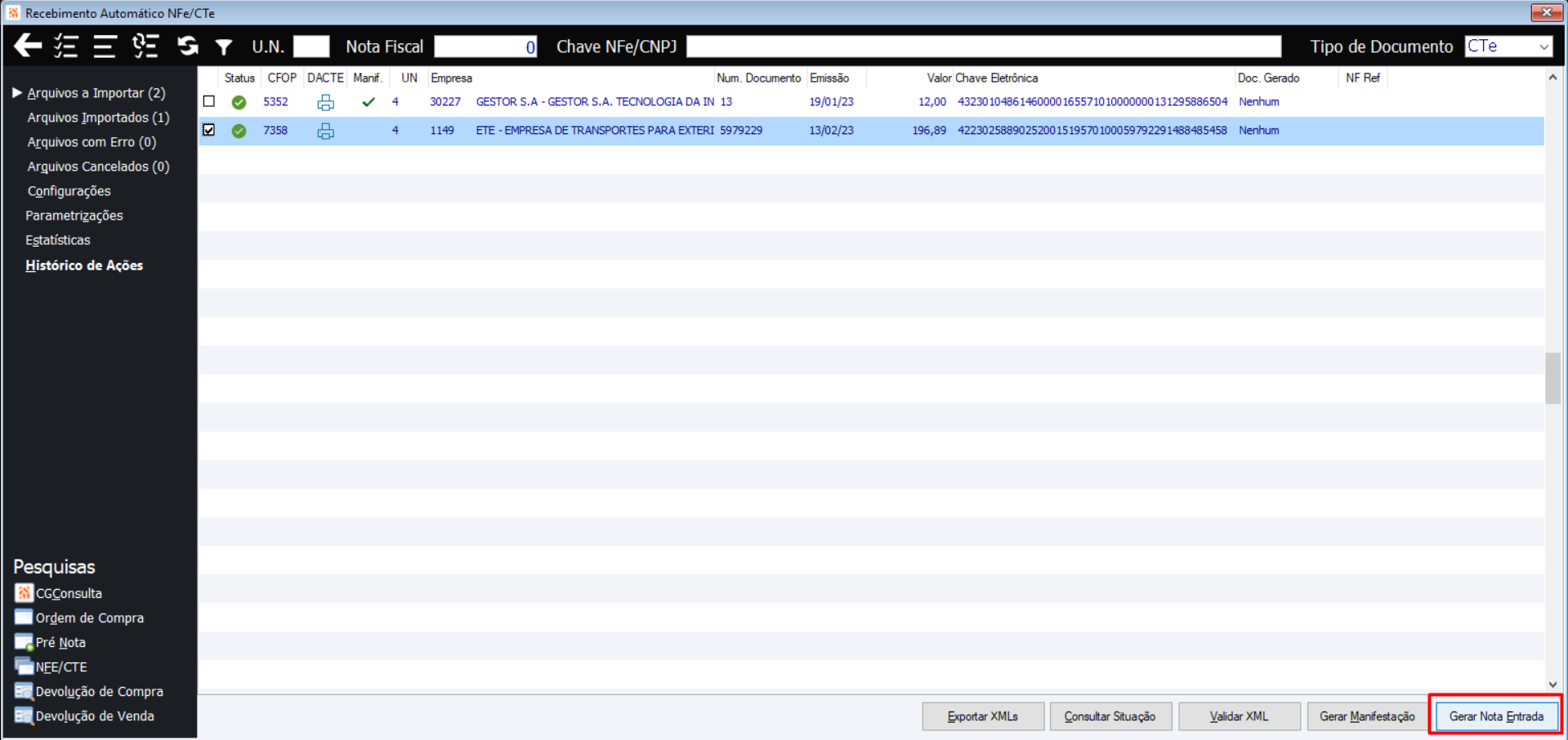
Task: Open Parametrizações in the sidebar
Action: pyautogui.click(x=74, y=216)
